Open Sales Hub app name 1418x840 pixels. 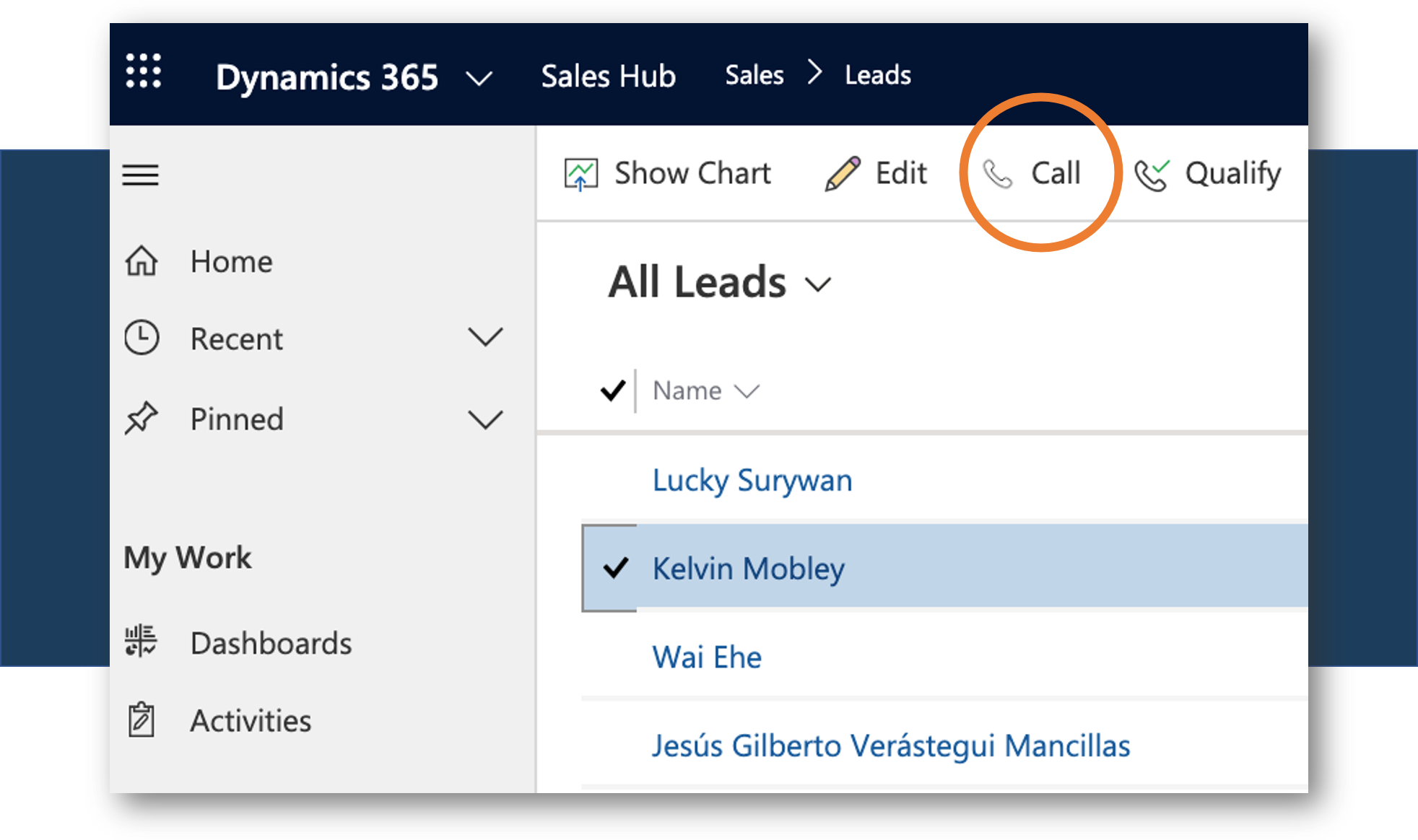click(x=608, y=75)
